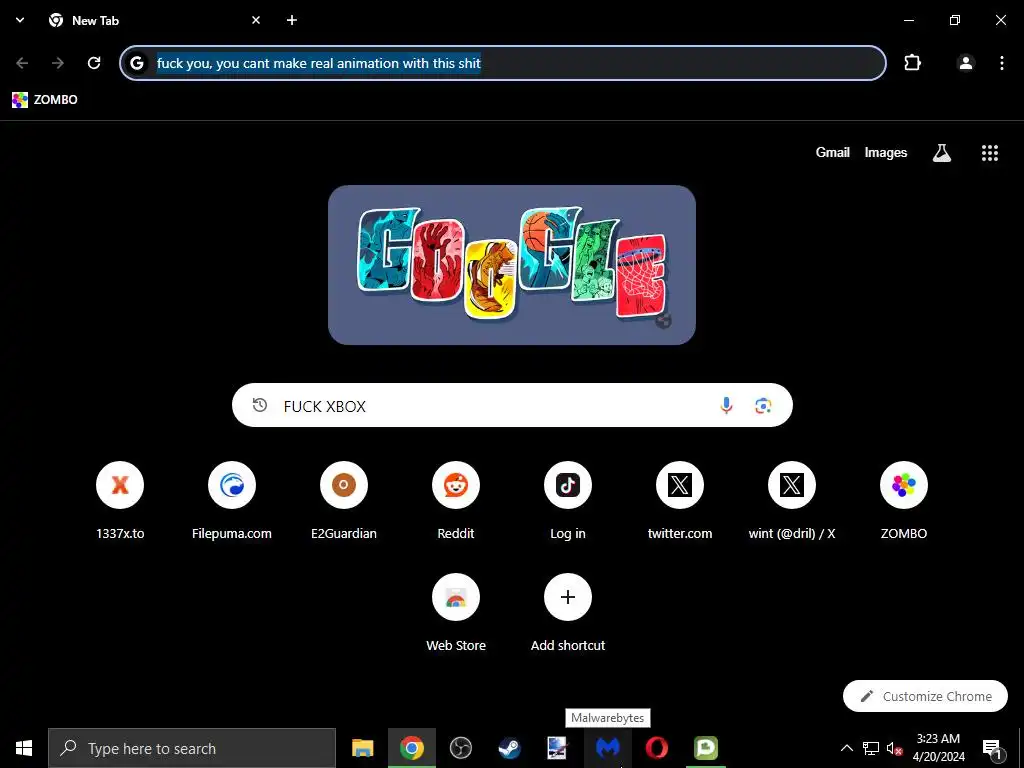
Task: Launch OBS Studio from the taskbar
Action: (460, 748)
